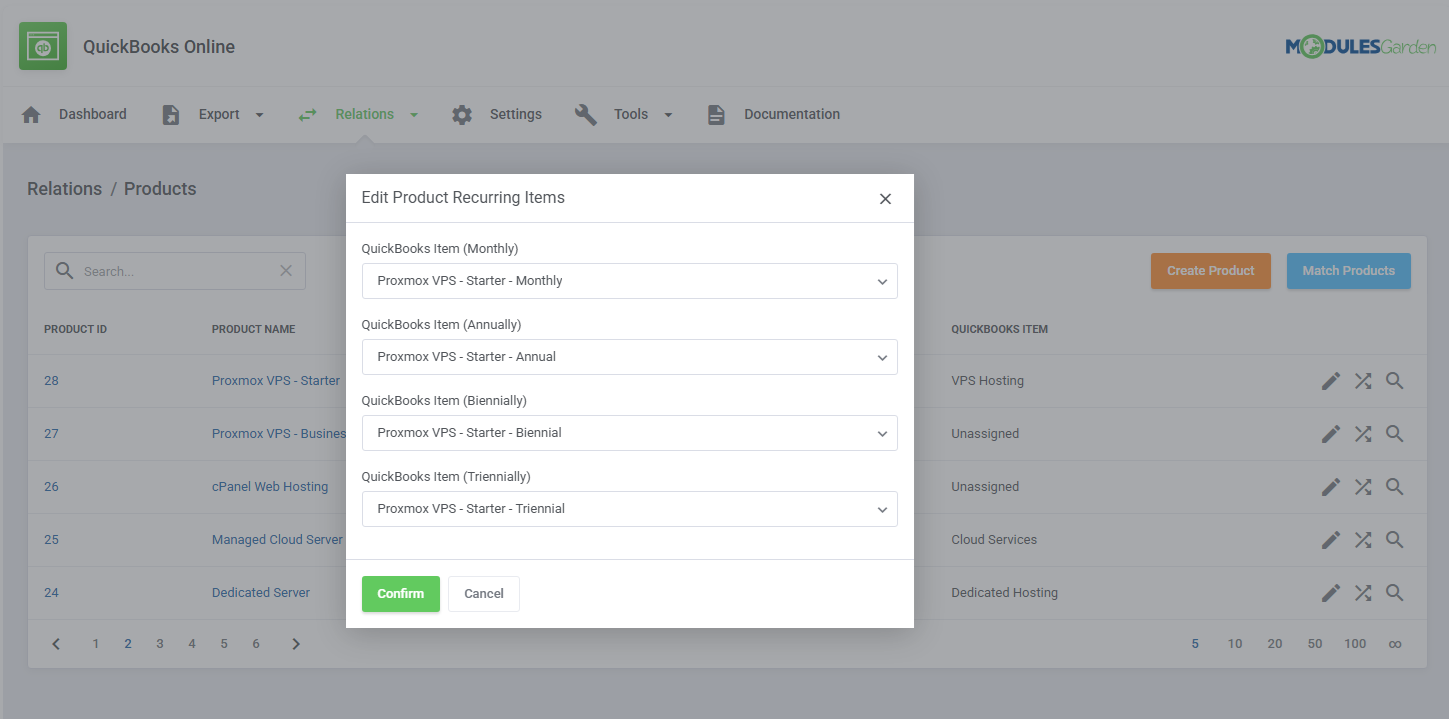Open the Documentation menu item

[x=792, y=114]
